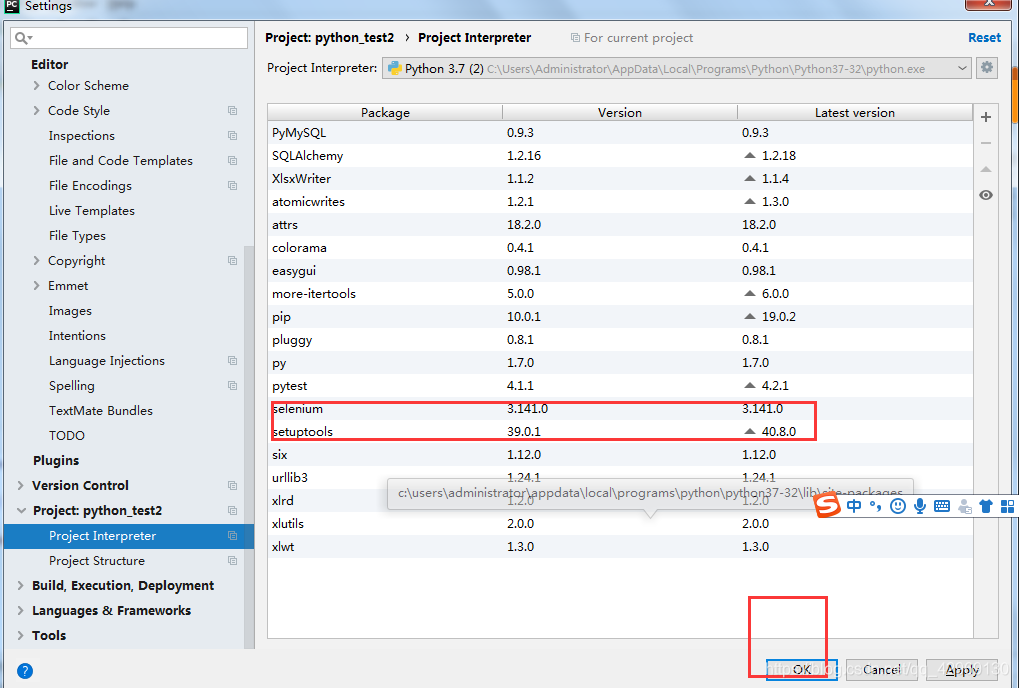Click the Reset link
Image resolution: width=1019 pixels, height=688 pixels.
pyautogui.click(x=984, y=38)
